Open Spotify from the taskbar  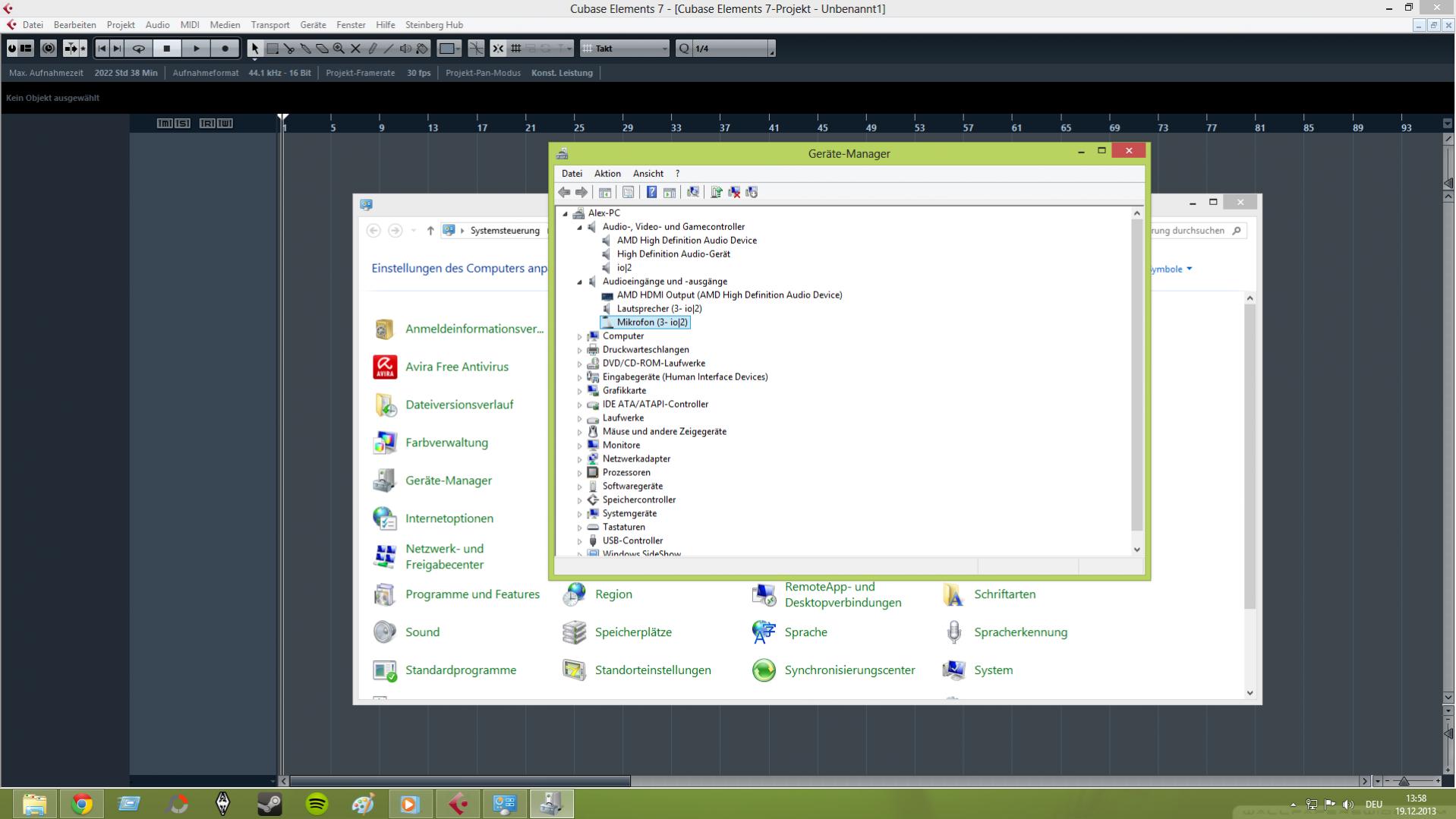pyautogui.click(x=317, y=804)
